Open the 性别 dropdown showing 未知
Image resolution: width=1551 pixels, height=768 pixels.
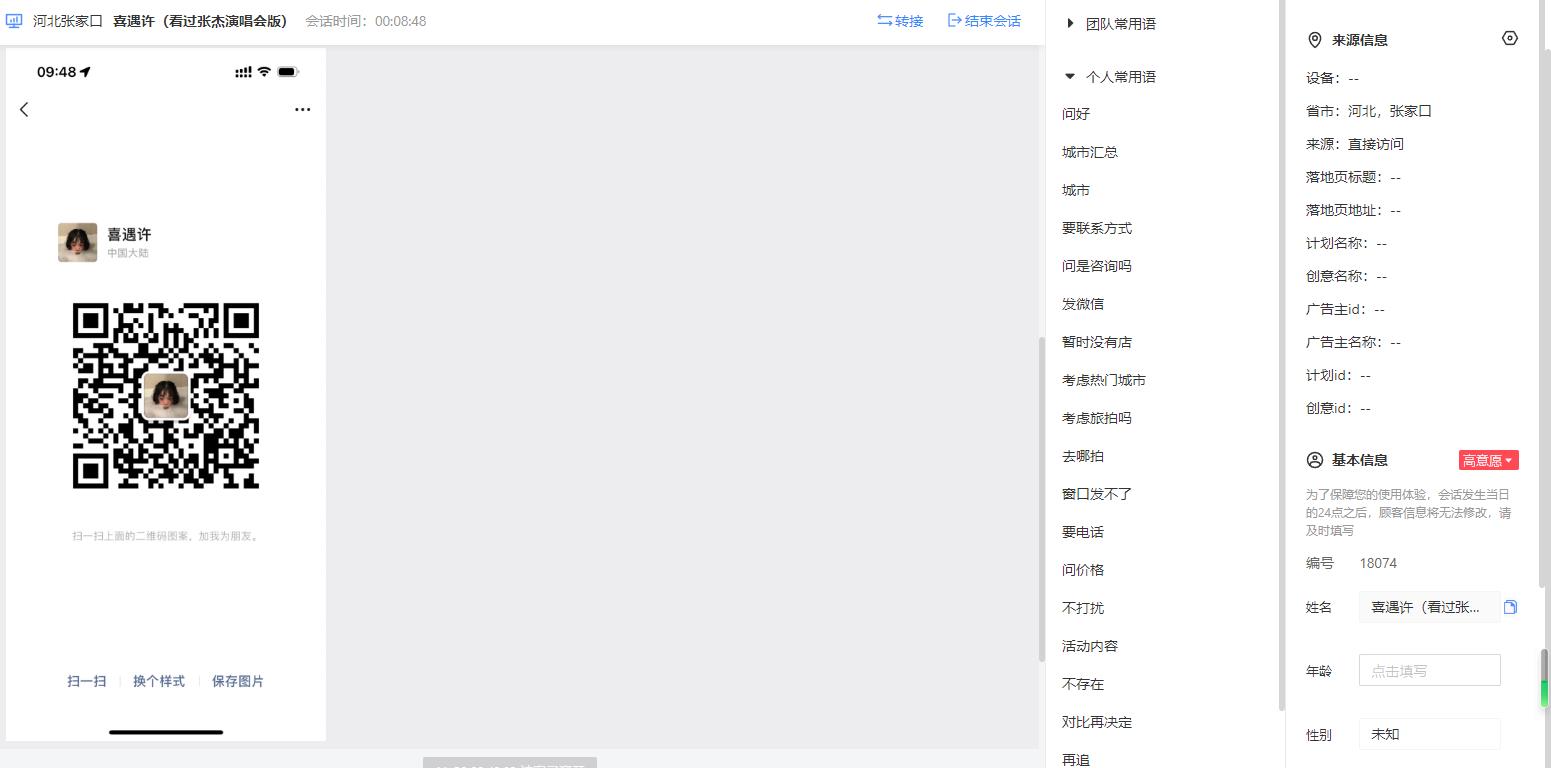tap(1430, 734)
